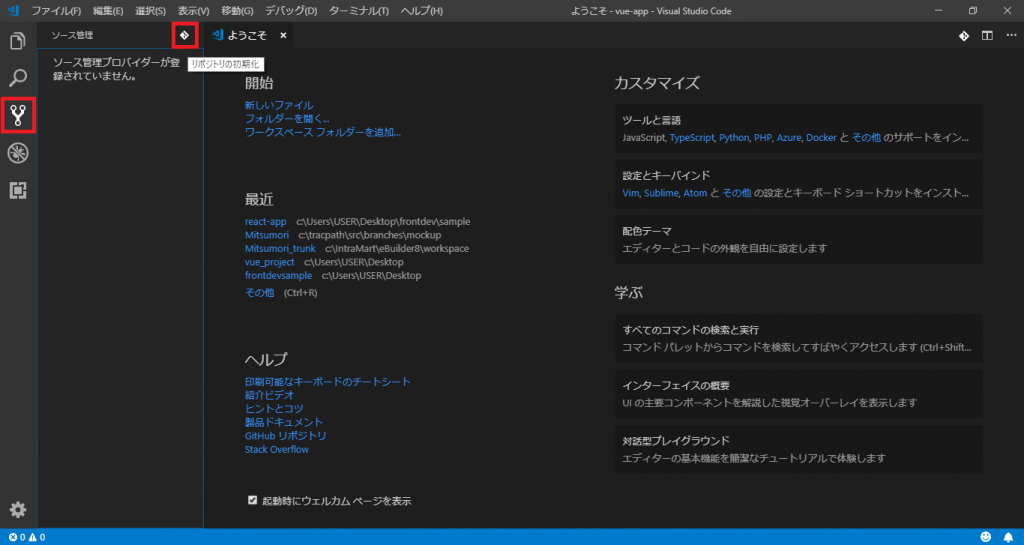The image size is (1024, 545).
Task: Open インターフェイスの概要 card
Action: click(799, 394)
